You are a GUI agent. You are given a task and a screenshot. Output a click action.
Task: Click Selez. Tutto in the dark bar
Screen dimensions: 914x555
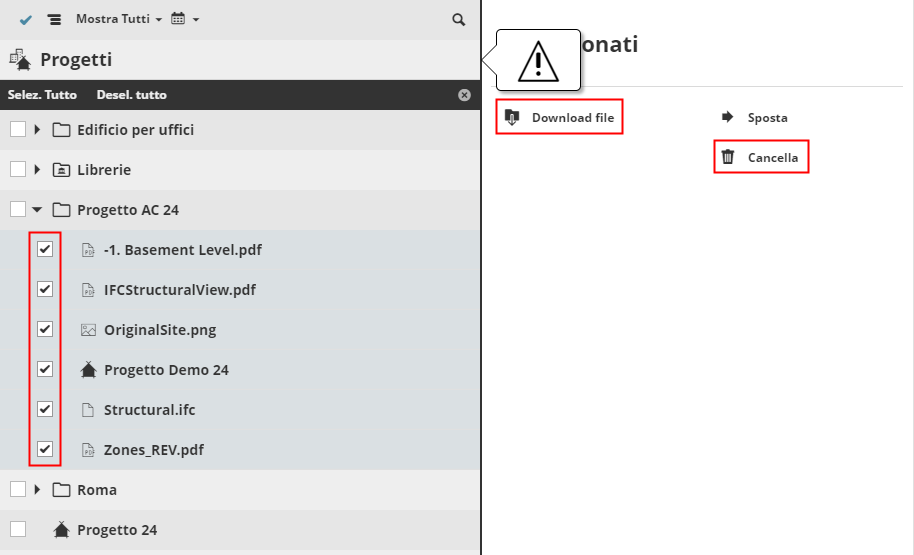[x=35, y=95]
